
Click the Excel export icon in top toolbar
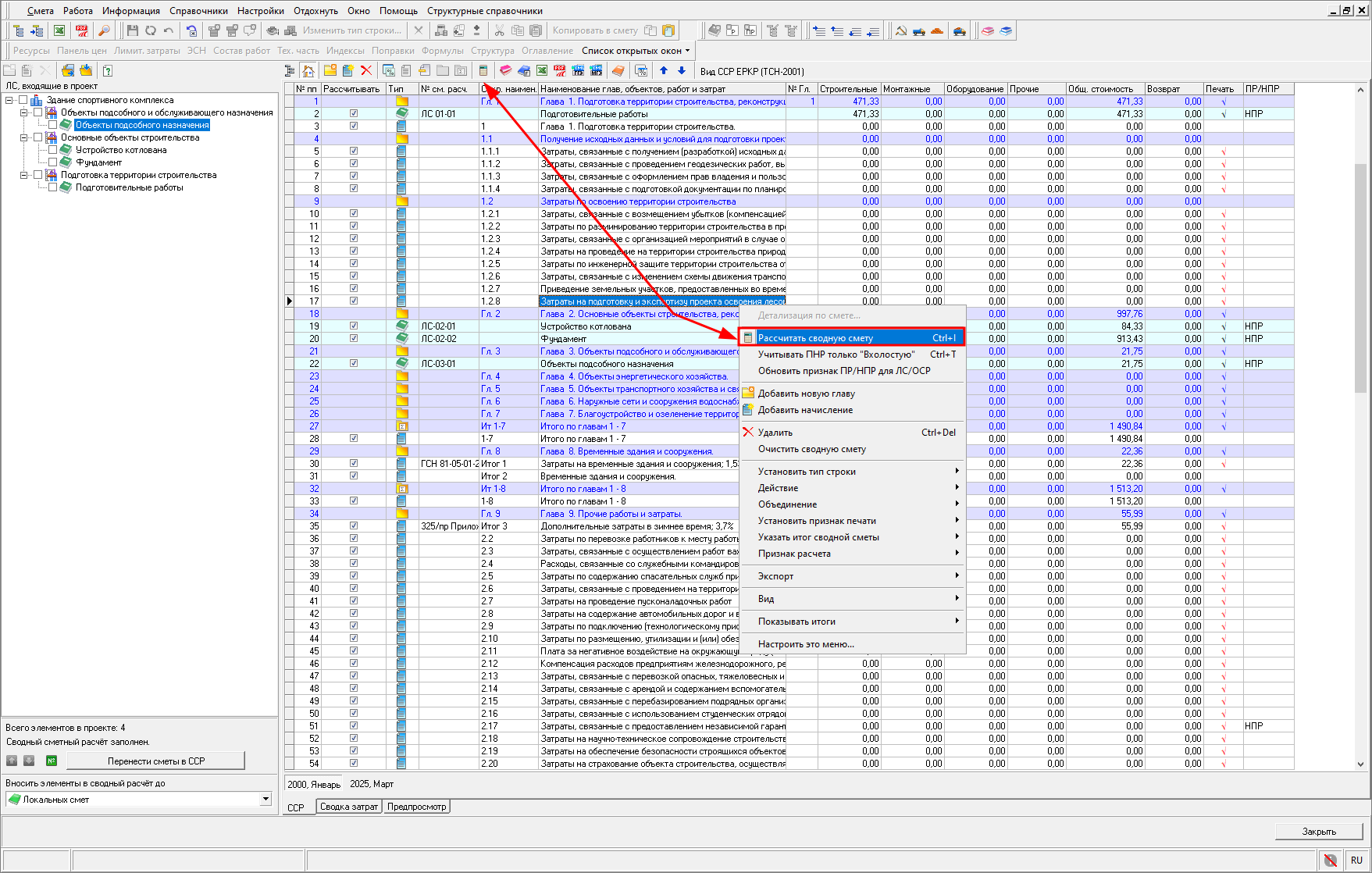[x=59, y=30]
